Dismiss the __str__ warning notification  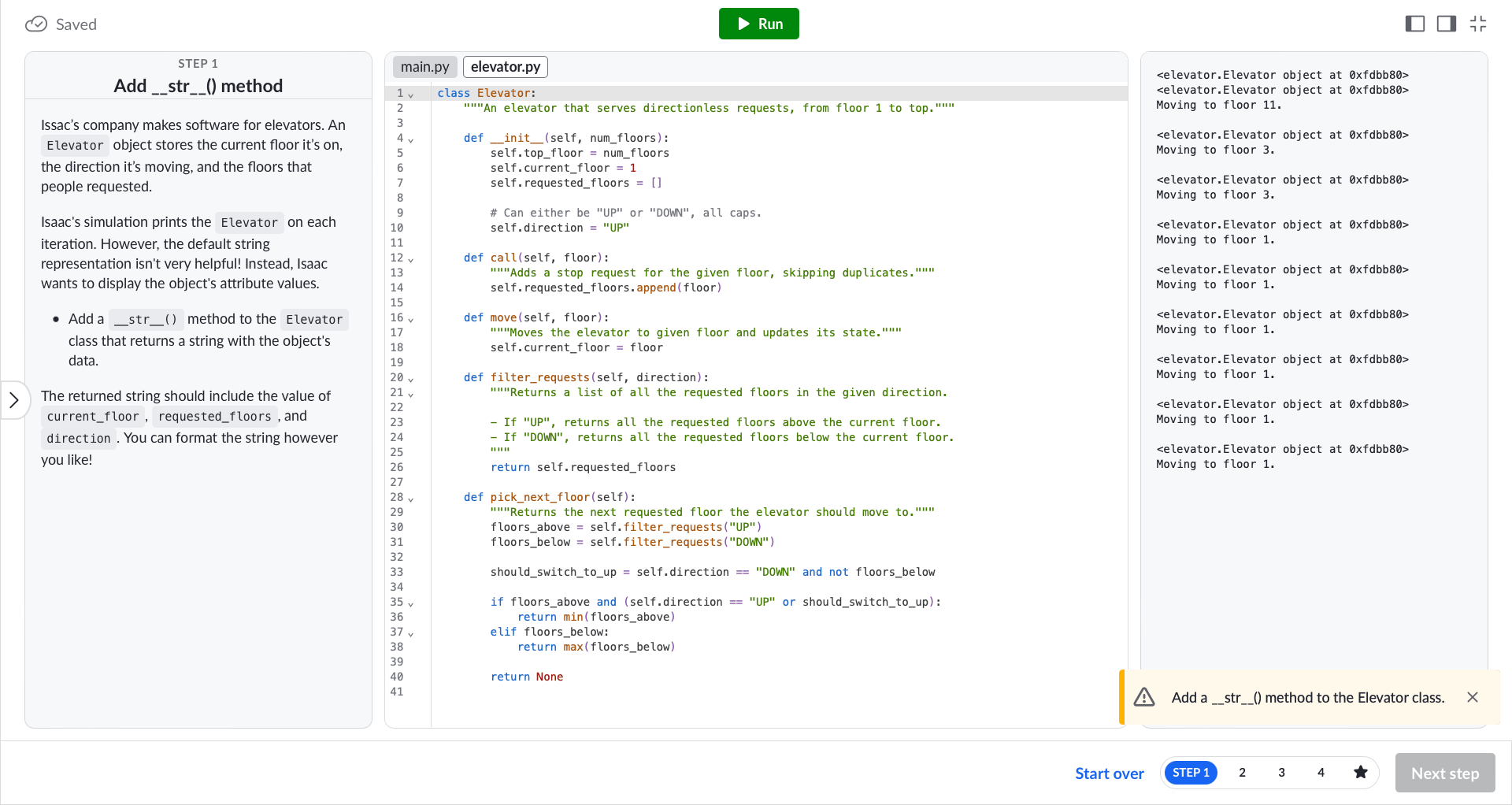pos(1473,697)
